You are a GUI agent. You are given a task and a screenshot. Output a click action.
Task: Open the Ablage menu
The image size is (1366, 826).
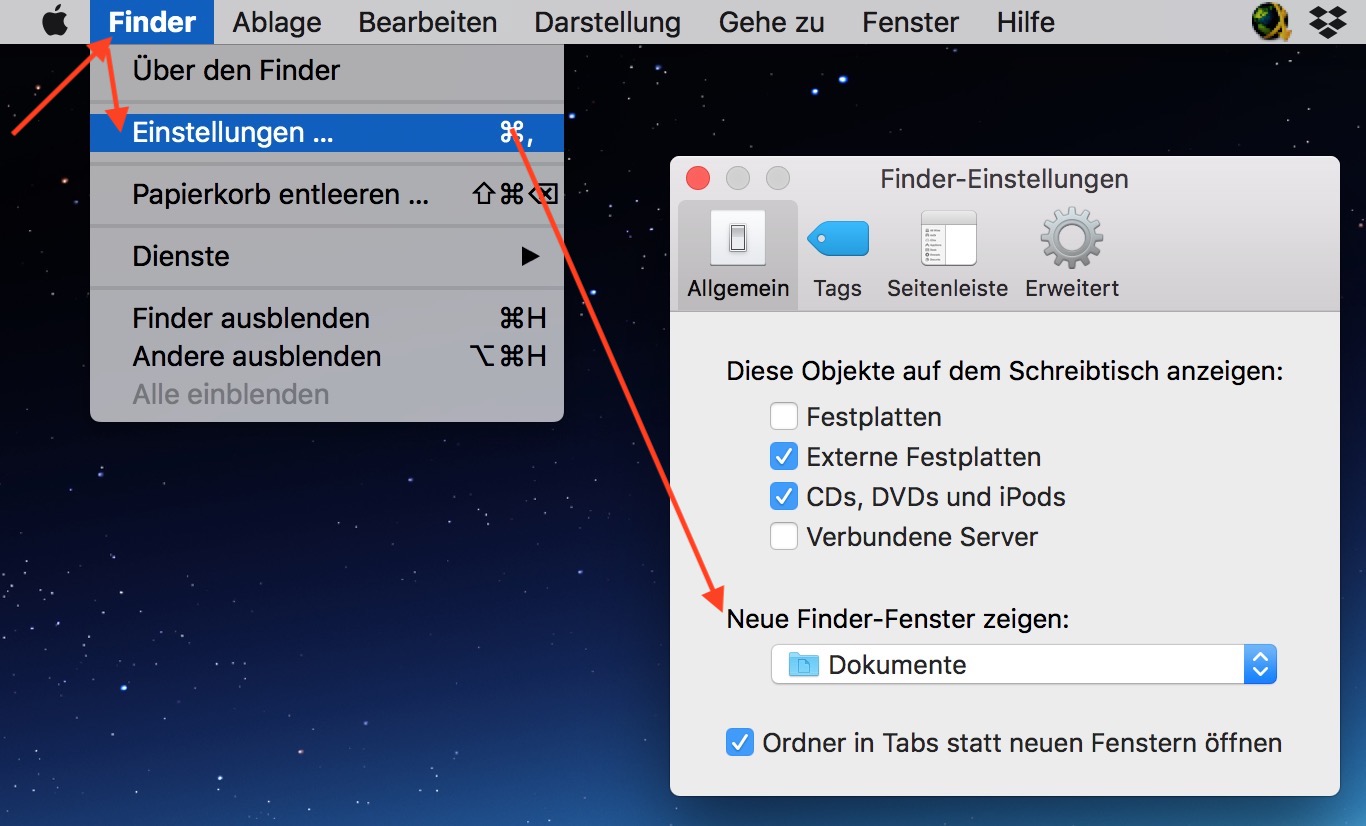pos(277,22)
